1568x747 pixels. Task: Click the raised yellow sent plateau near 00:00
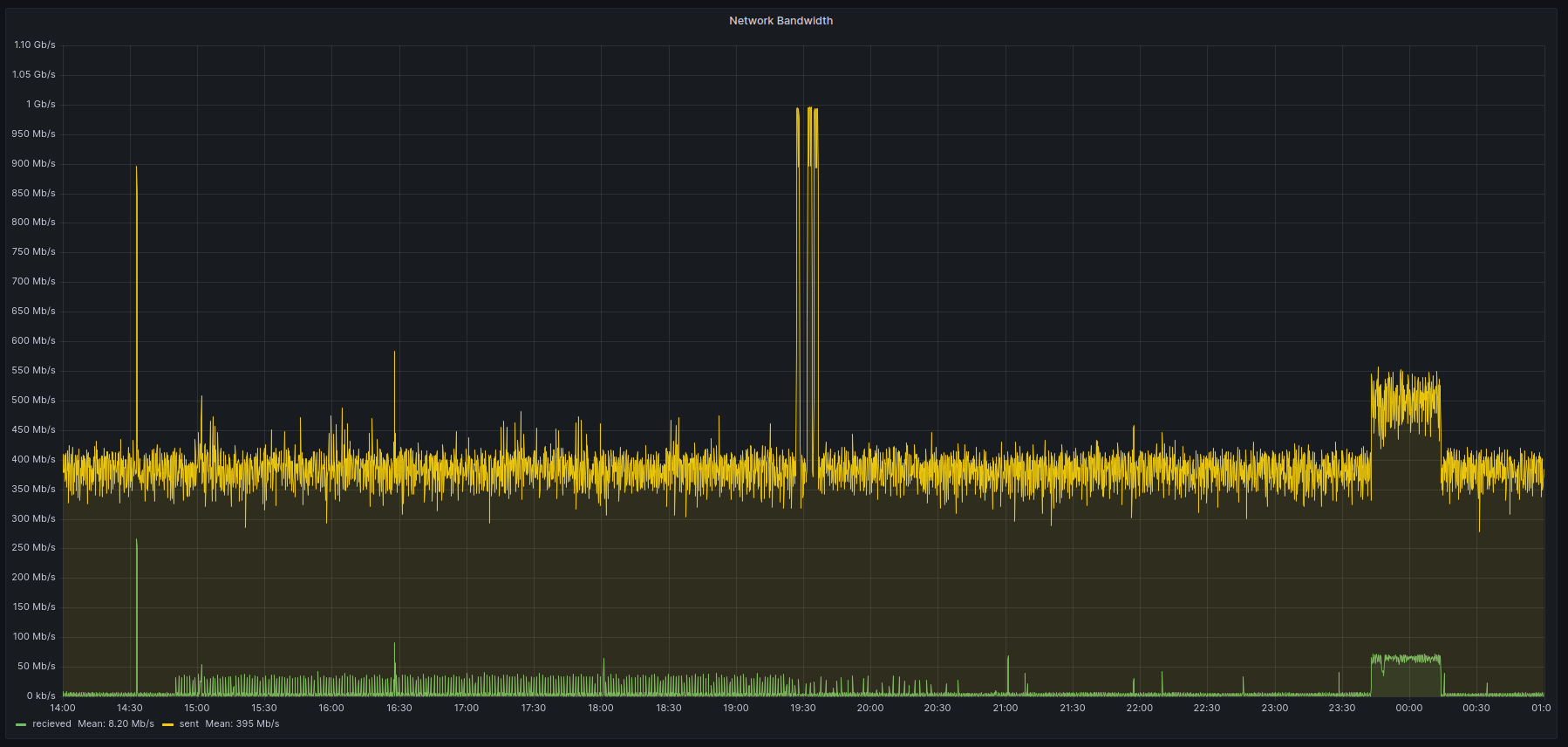[x=1405, y=401]
